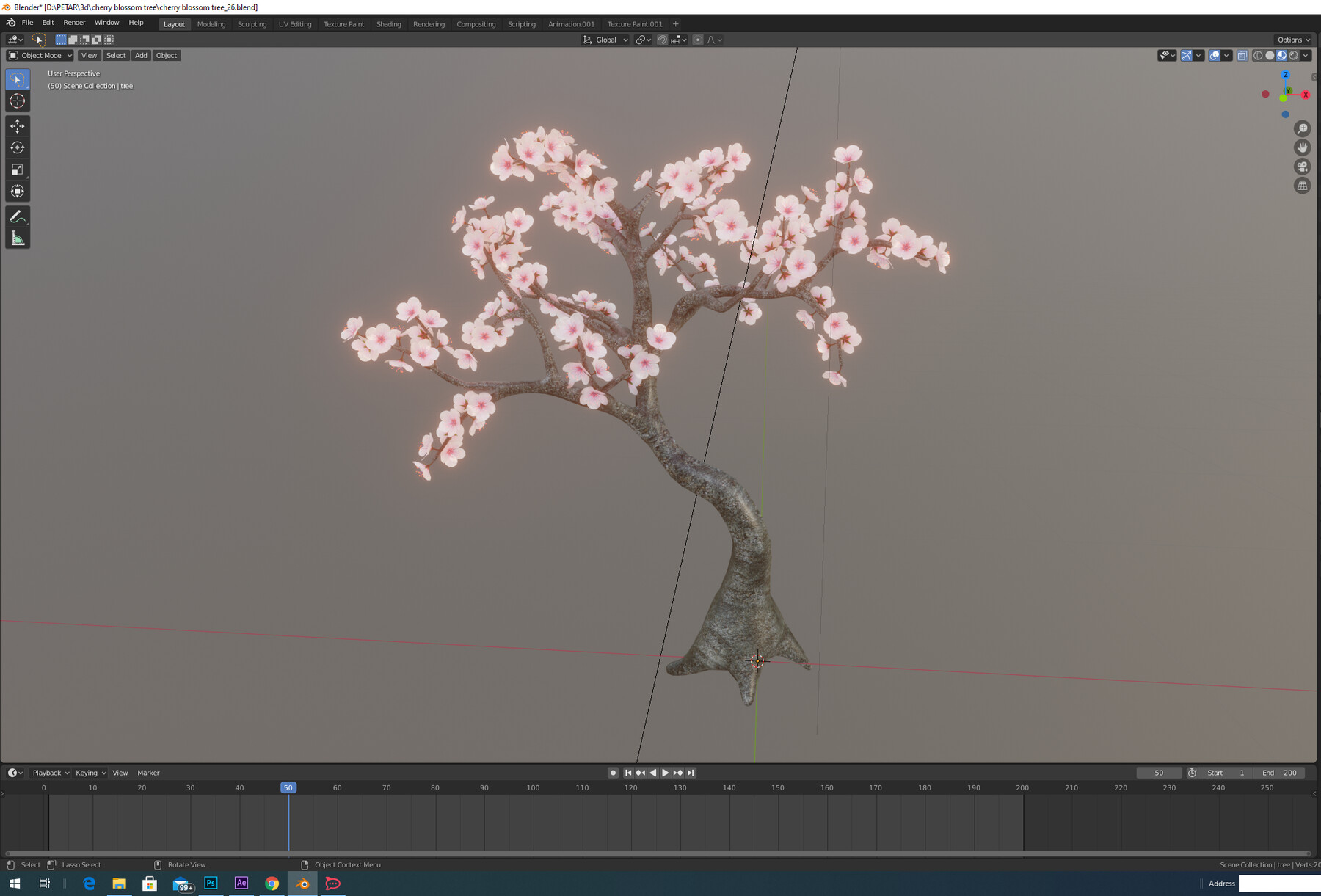Viewport: 1321px width, 896px height.
Task: Select the Move tool
Action: click(18, 126)
